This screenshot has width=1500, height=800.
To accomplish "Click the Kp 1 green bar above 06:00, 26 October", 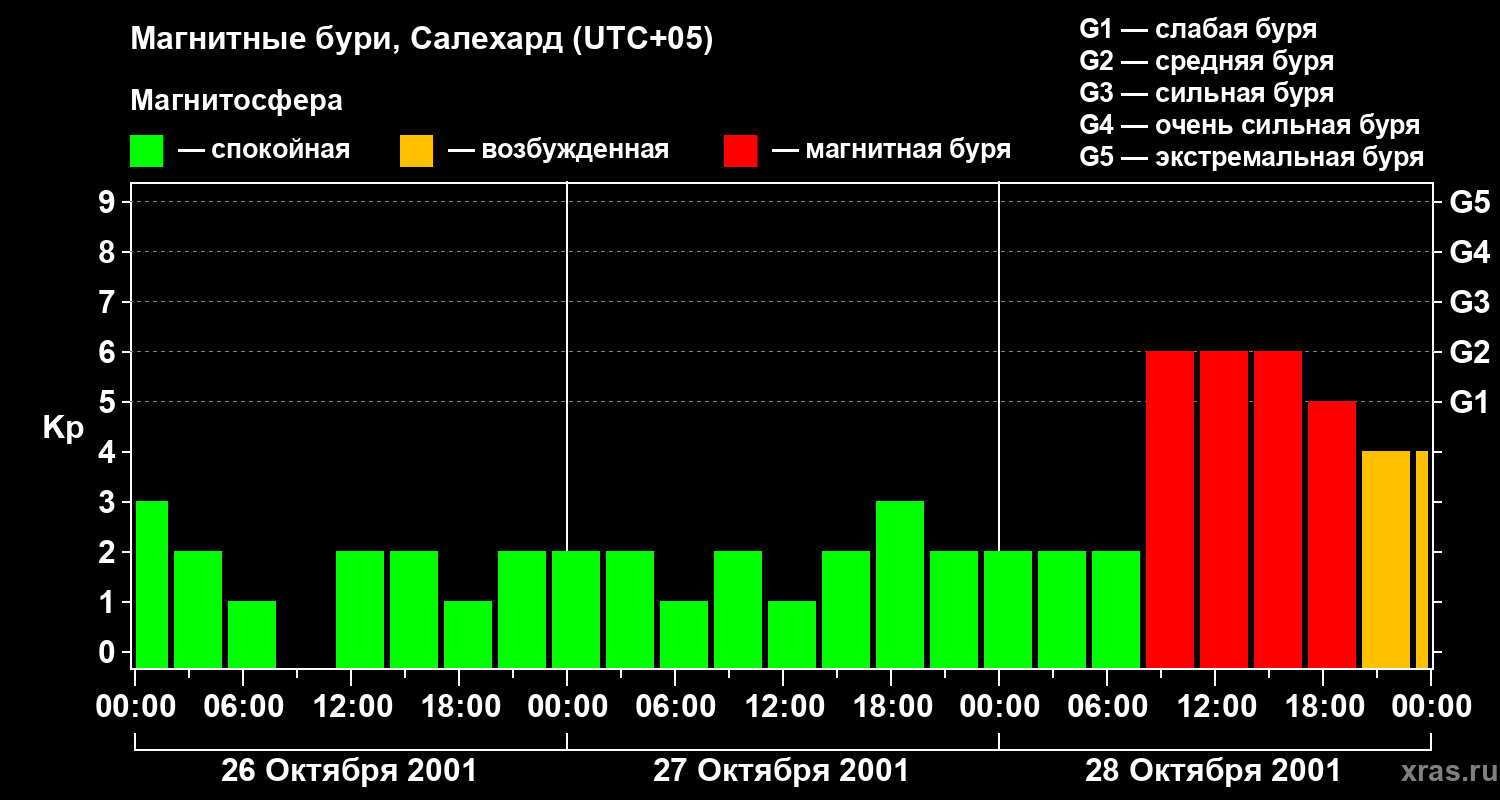I will point(252,635).
